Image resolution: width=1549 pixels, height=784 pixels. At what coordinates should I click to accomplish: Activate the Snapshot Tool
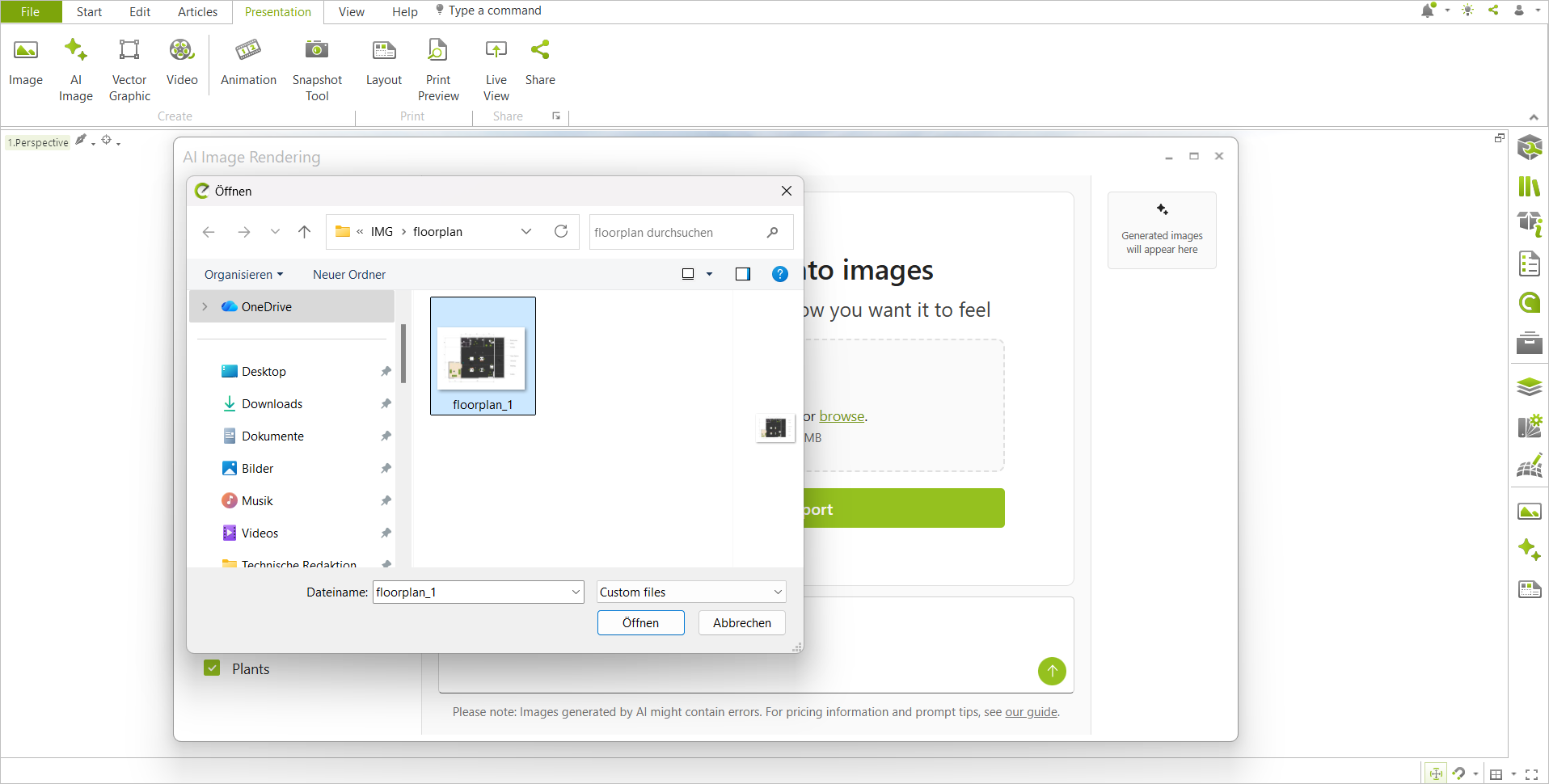coord(317,70)
